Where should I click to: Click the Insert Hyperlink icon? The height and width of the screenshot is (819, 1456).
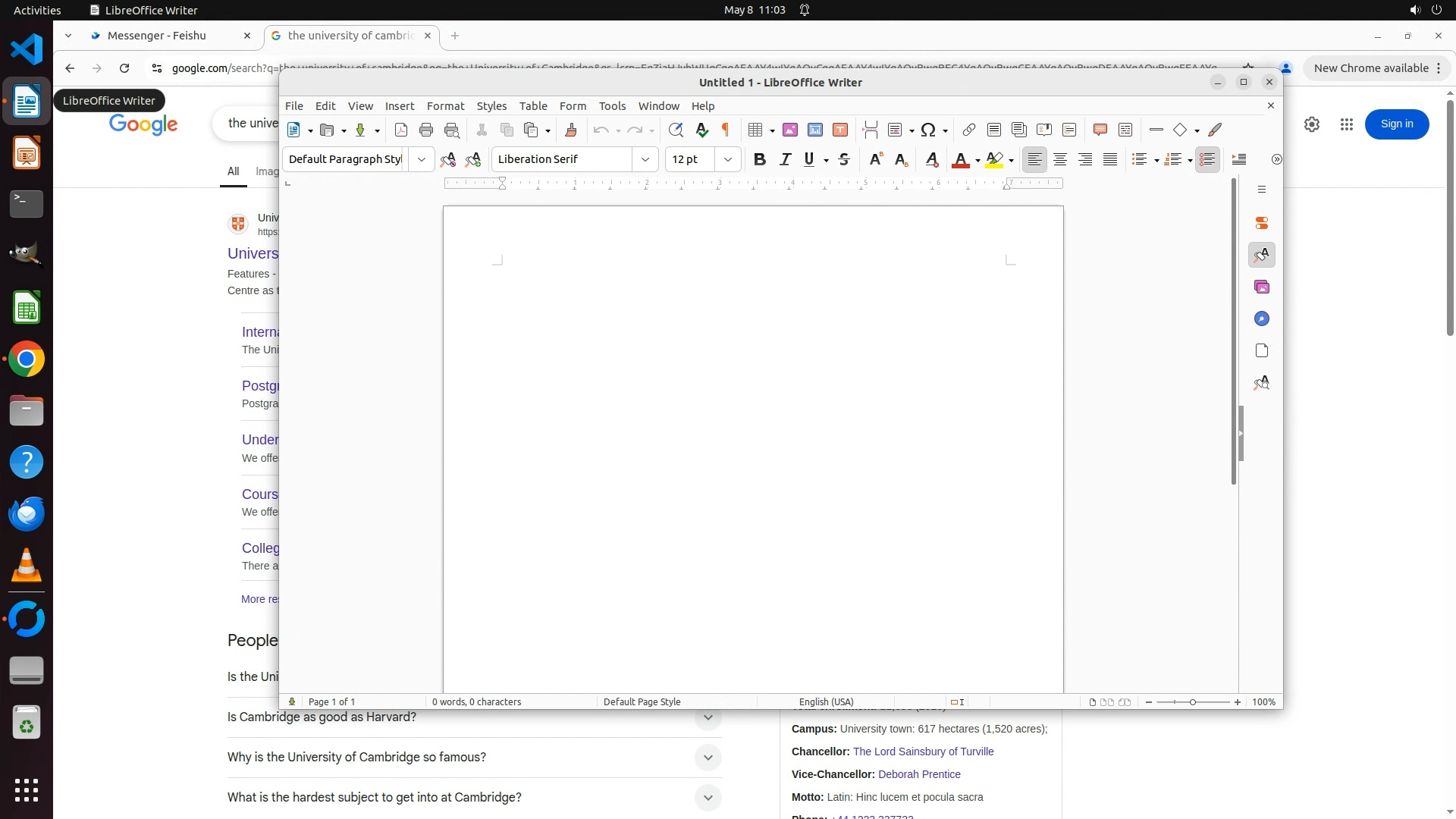click(968, 130)
